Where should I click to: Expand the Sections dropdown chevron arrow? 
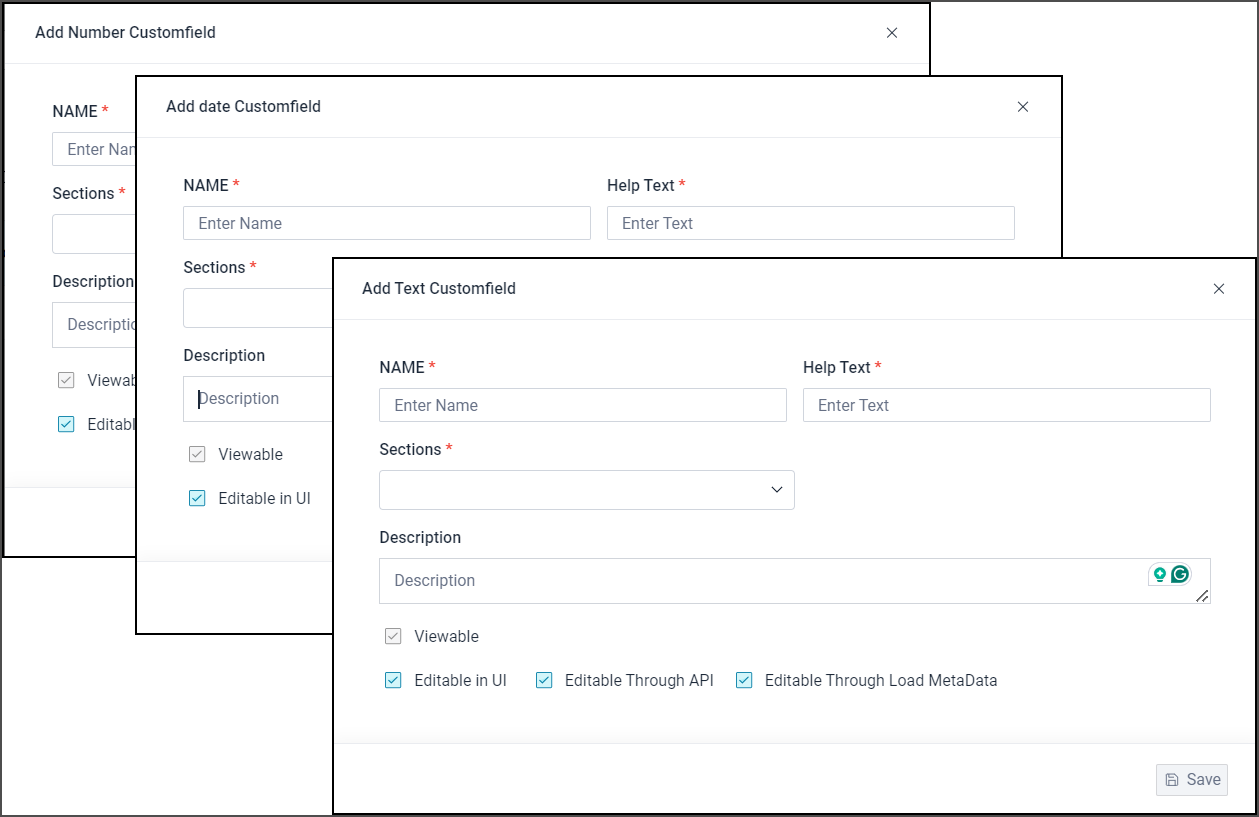(776, 490)
